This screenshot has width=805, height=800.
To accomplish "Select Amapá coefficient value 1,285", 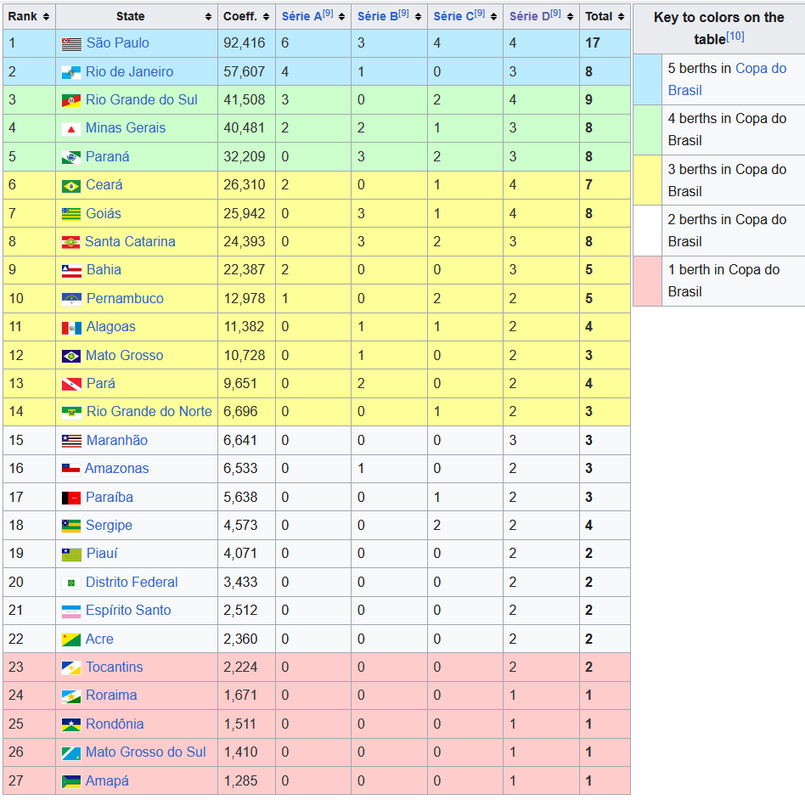I will [241, 781].
